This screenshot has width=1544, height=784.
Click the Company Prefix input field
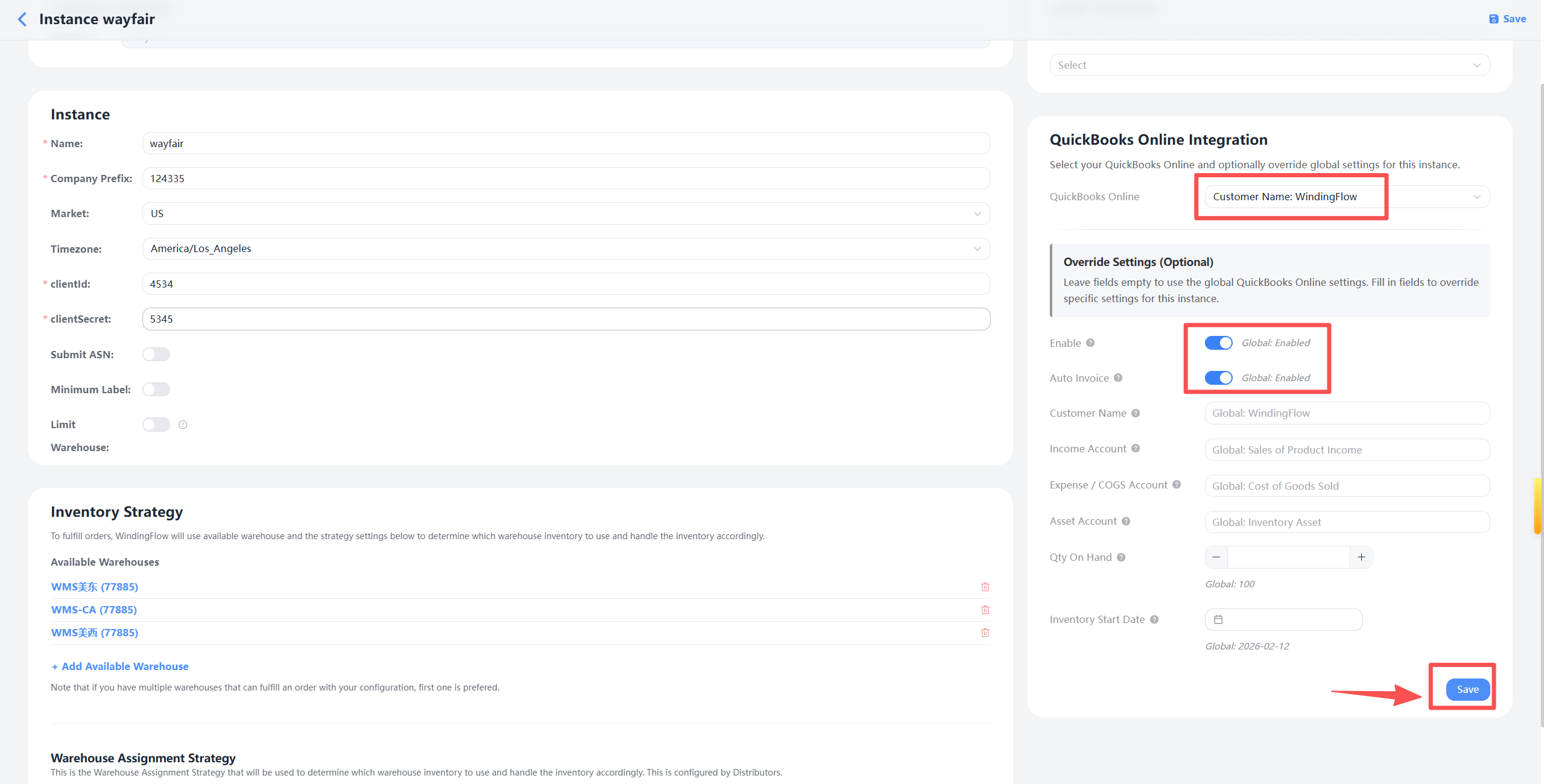pyautogui.click(x=565, y=179)
